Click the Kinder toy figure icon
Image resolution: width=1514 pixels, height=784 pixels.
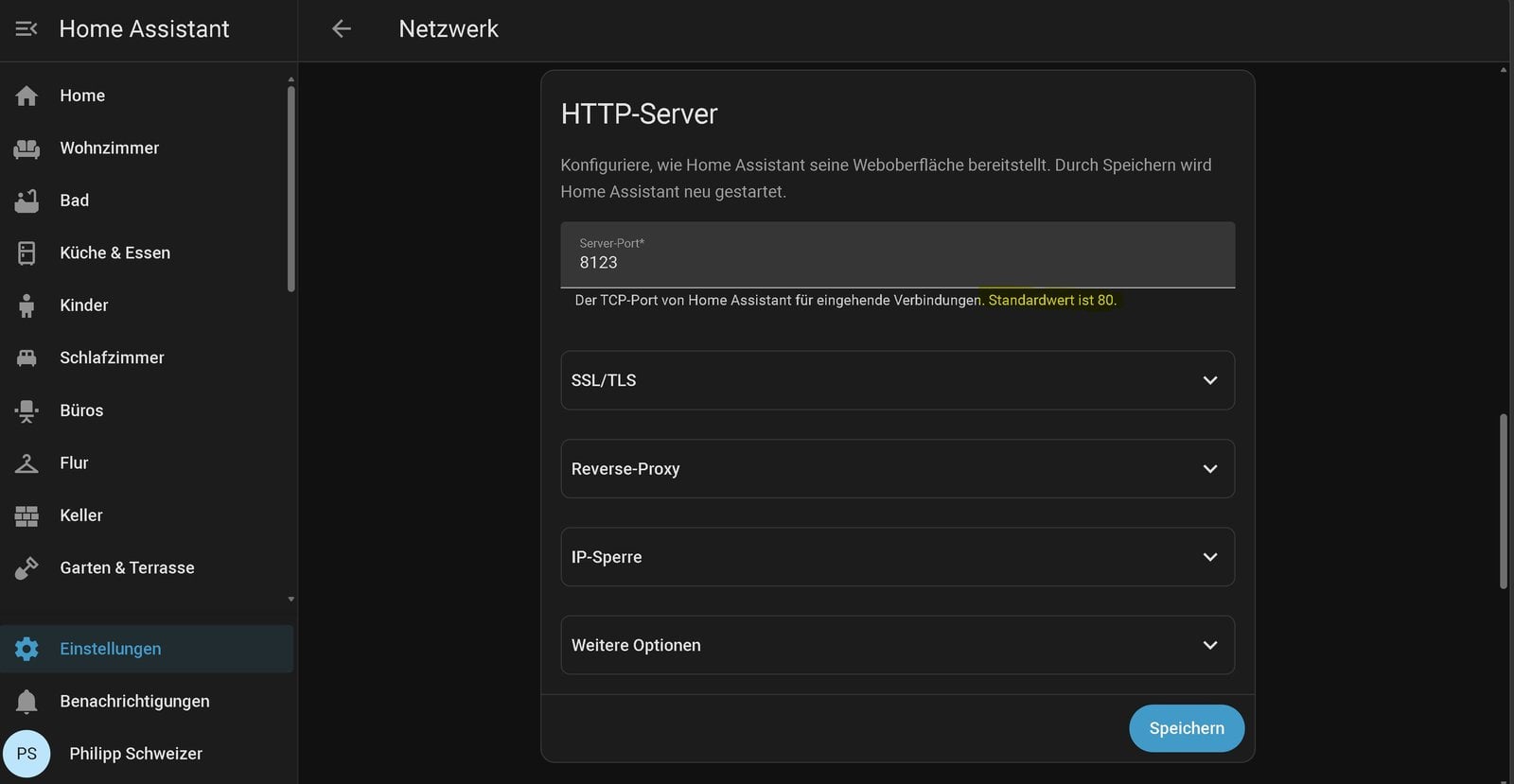point(26,305)
